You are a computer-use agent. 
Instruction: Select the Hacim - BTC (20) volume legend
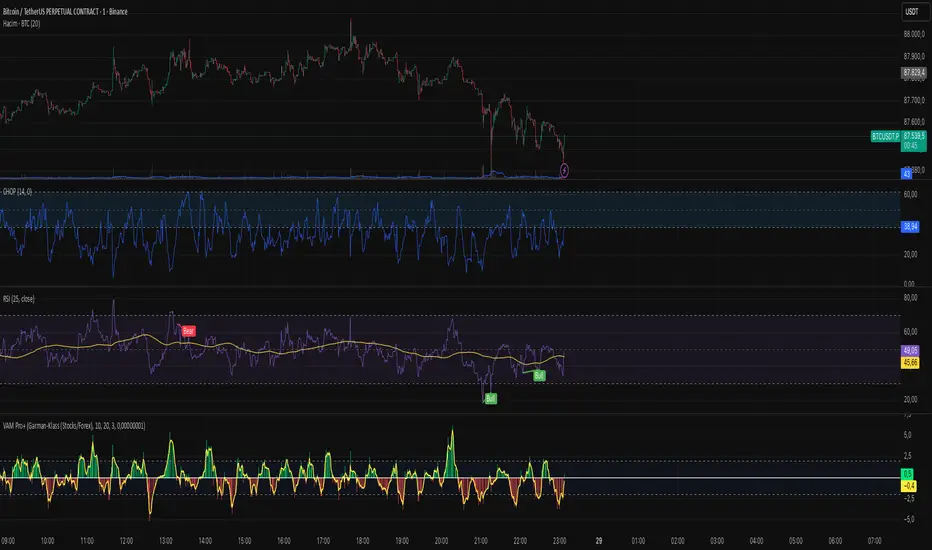click(x=21, y=24)
